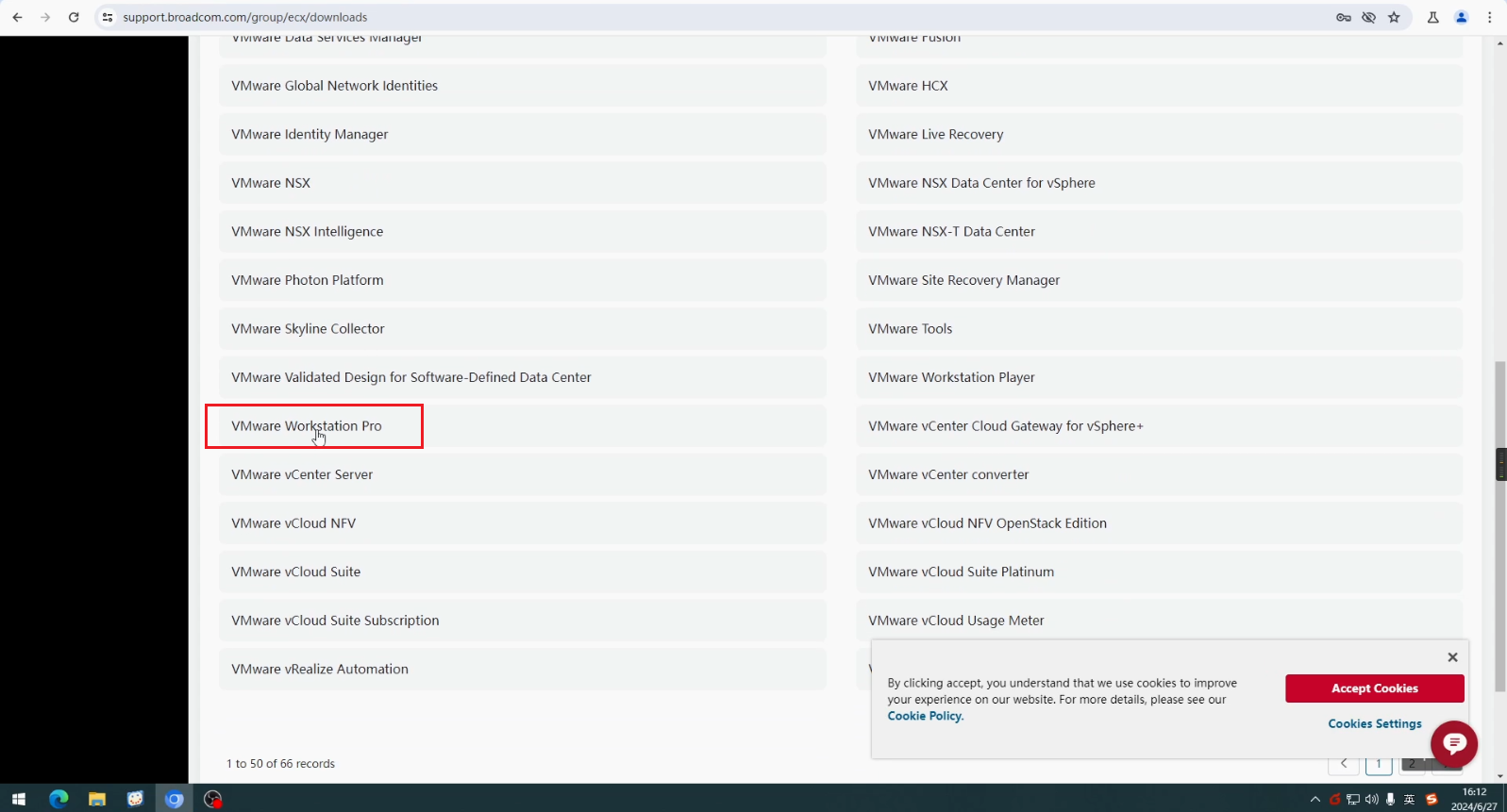Screen dimensions: 1507x812
Task: Switch to Chrome in the taskbar
Action: [175, 799]
